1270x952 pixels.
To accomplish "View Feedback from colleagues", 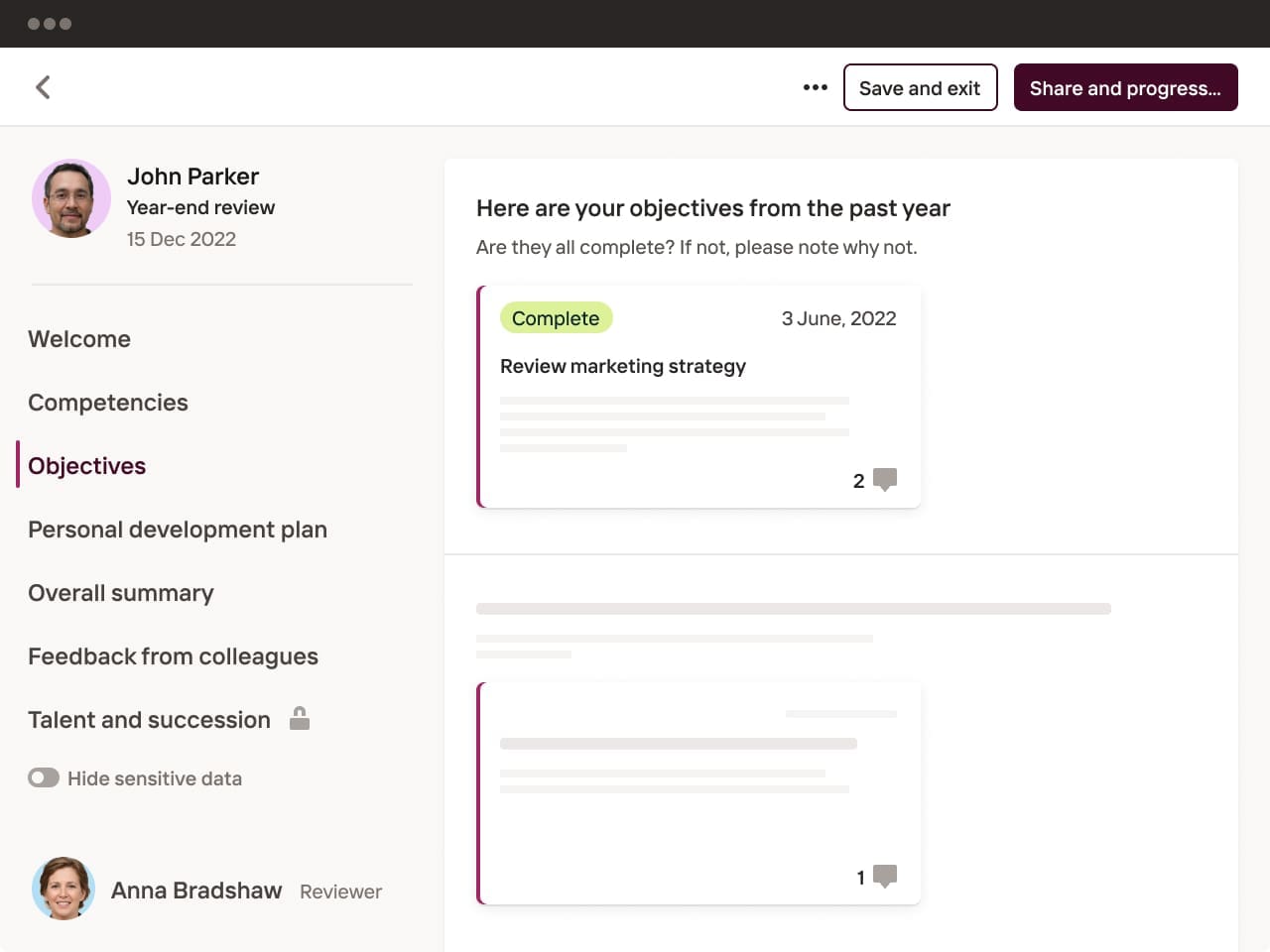I will [174, 656].
